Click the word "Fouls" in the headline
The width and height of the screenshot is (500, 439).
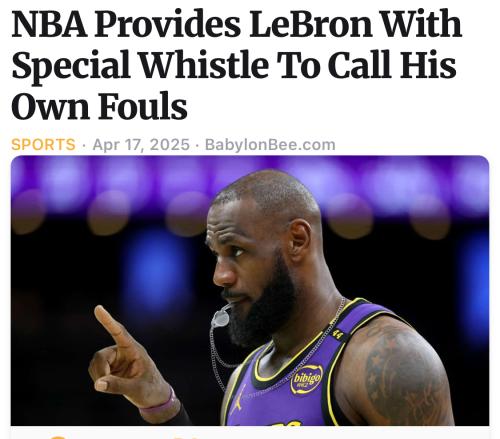[143, 106]
